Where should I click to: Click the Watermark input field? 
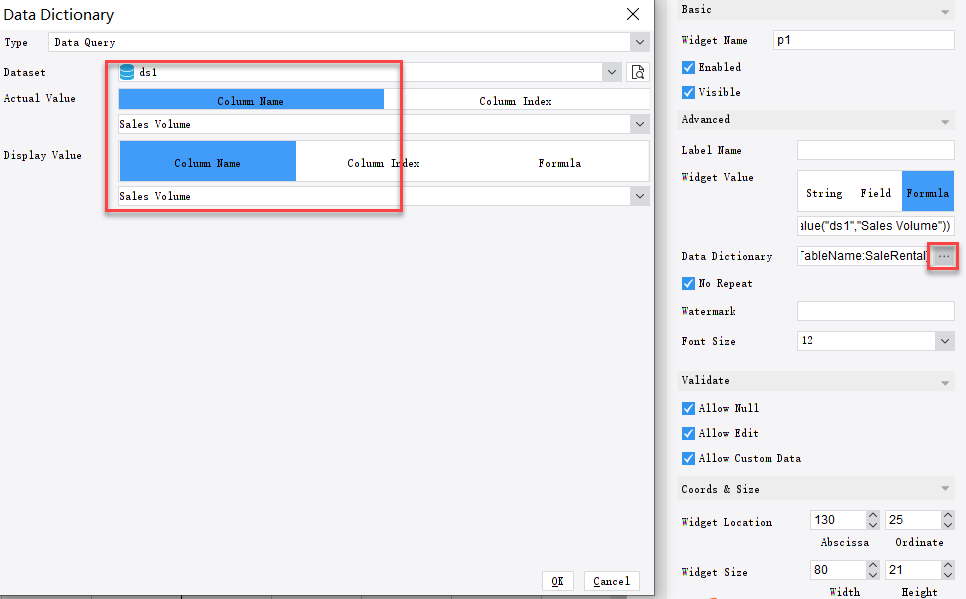click(875, 311)
